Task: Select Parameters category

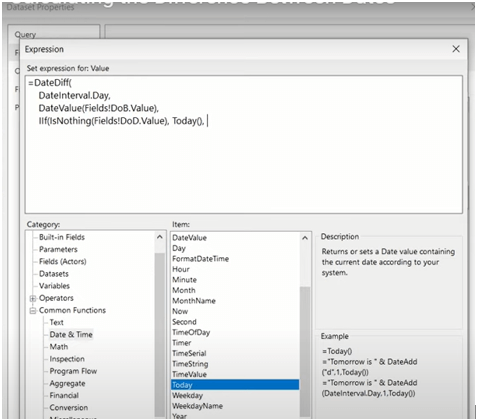Action: pos(58,249)
